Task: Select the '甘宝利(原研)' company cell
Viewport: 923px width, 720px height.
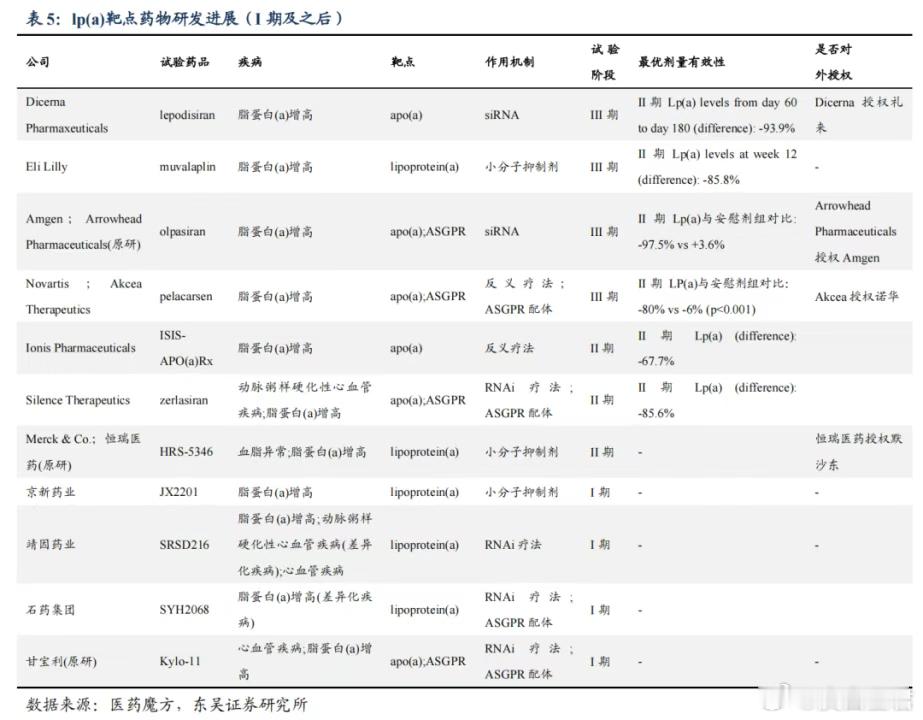Action: [x=61, y=661]
